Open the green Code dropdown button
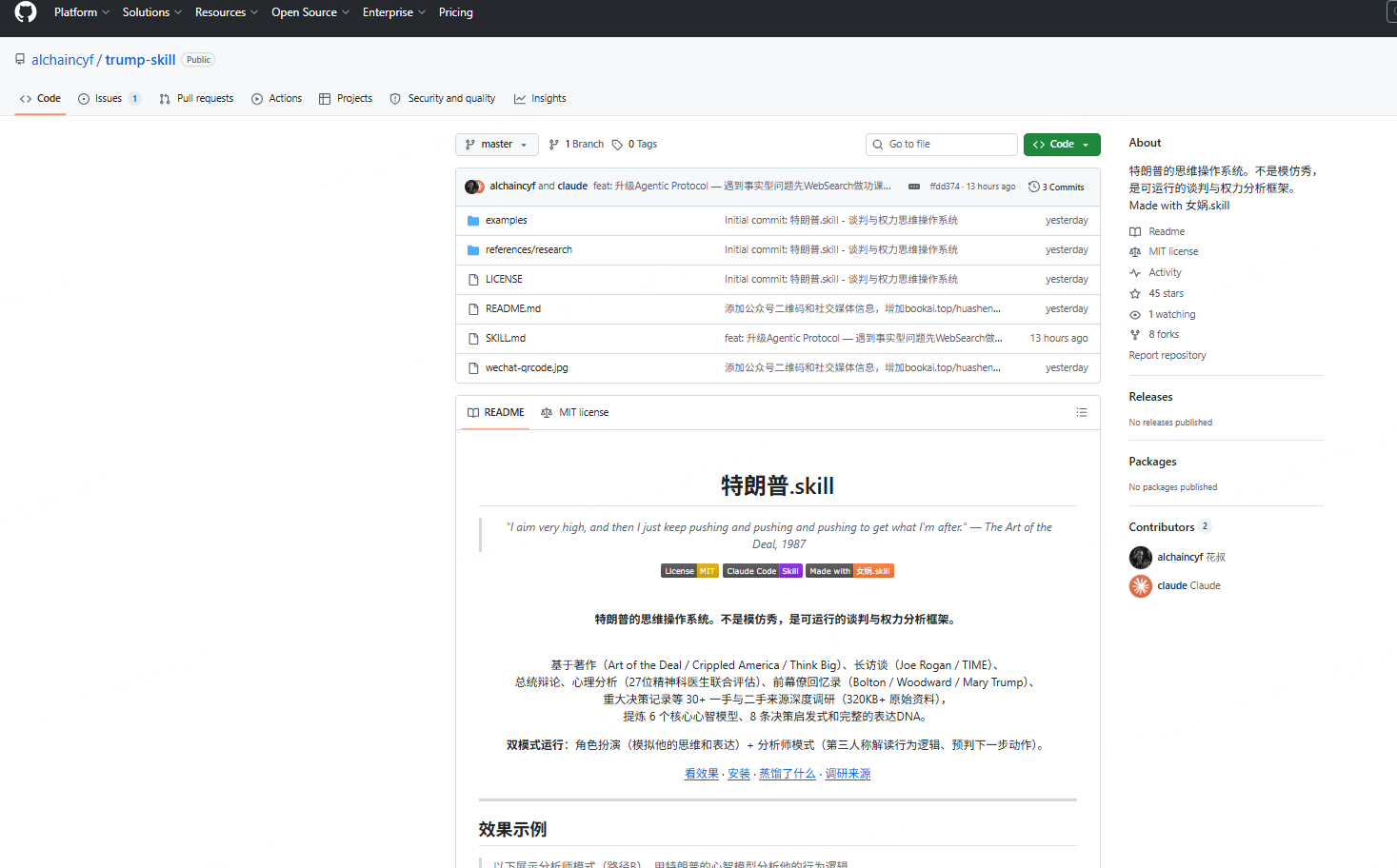This screenshot has height=868, width=1397. pos(1062,145)
